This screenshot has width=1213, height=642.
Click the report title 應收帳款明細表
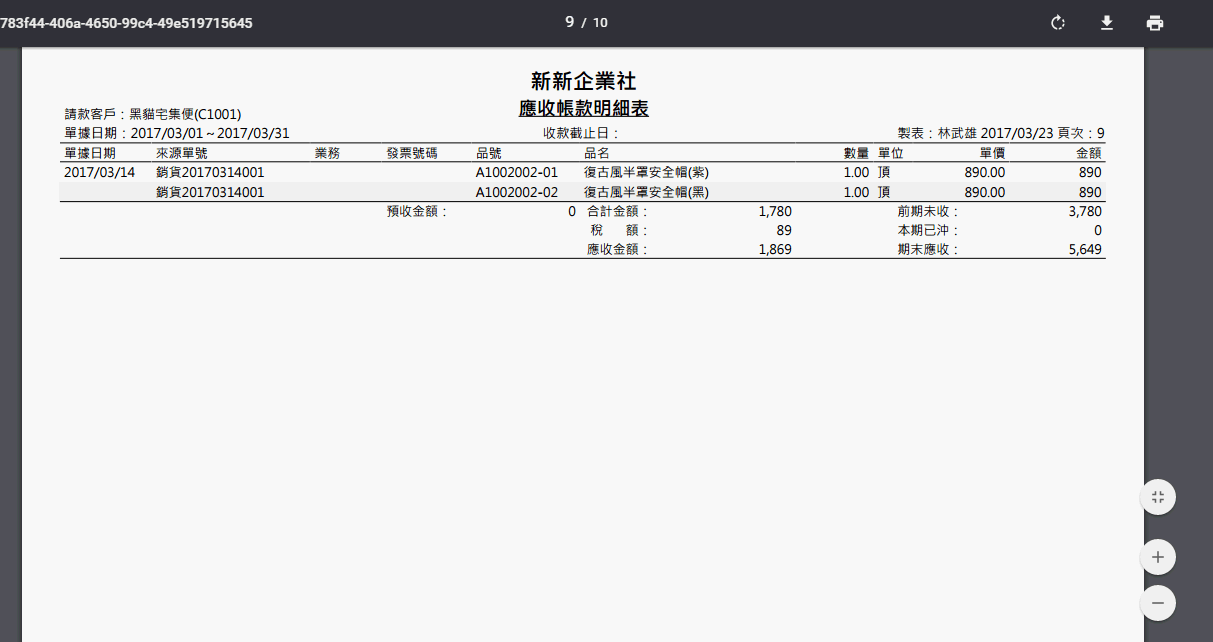(584, 109)
